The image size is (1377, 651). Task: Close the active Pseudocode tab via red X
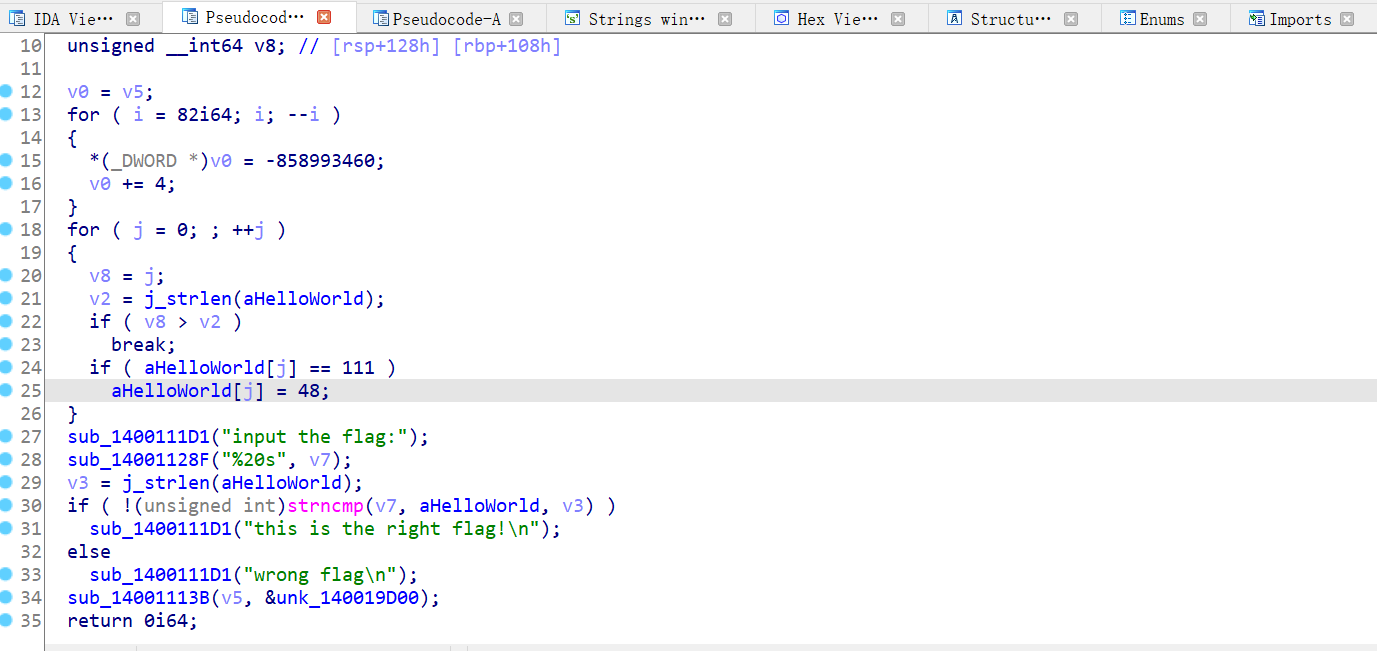tap(324, 17)
